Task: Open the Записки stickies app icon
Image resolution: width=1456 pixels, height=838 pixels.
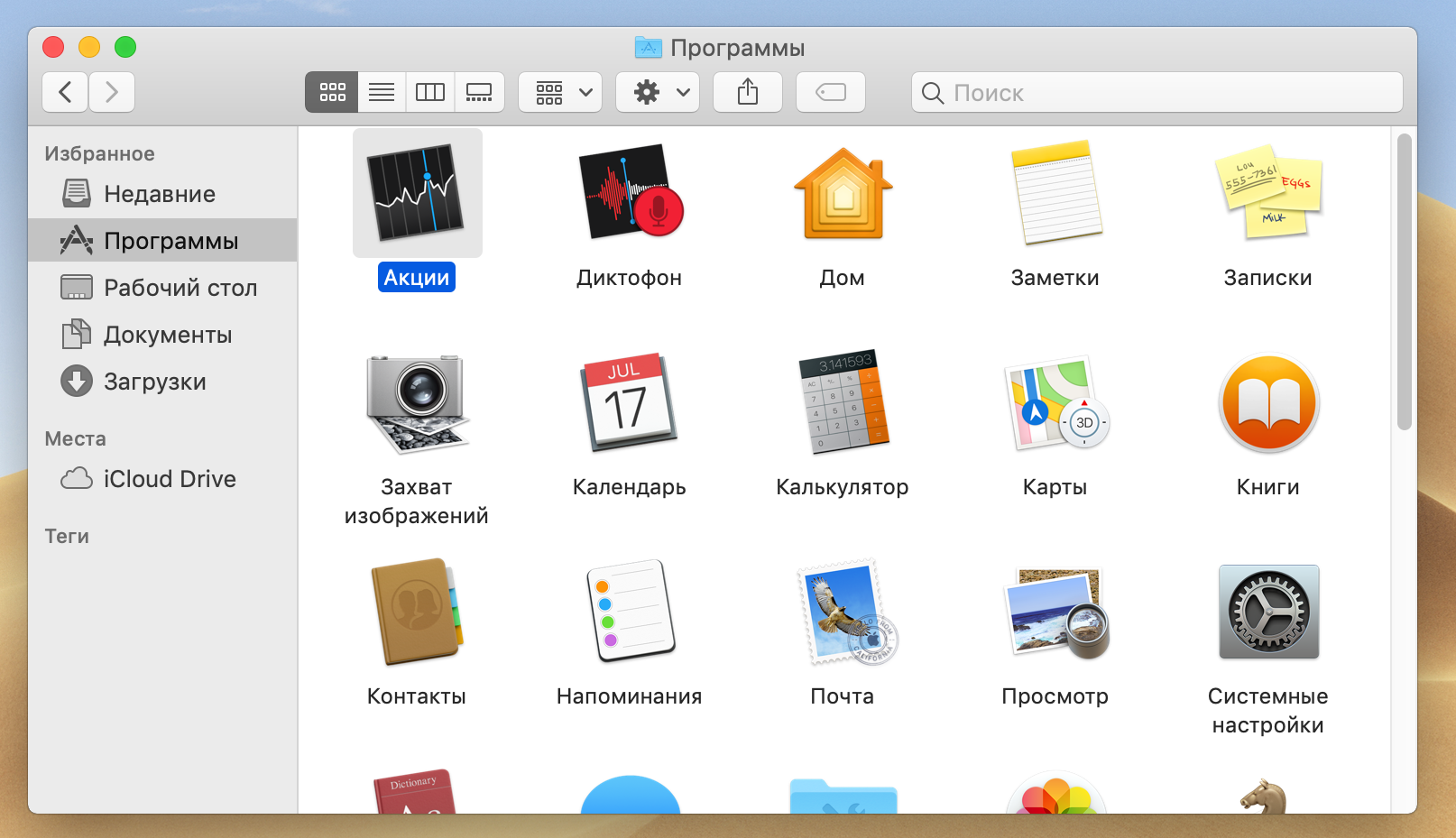Action: 1268,191
